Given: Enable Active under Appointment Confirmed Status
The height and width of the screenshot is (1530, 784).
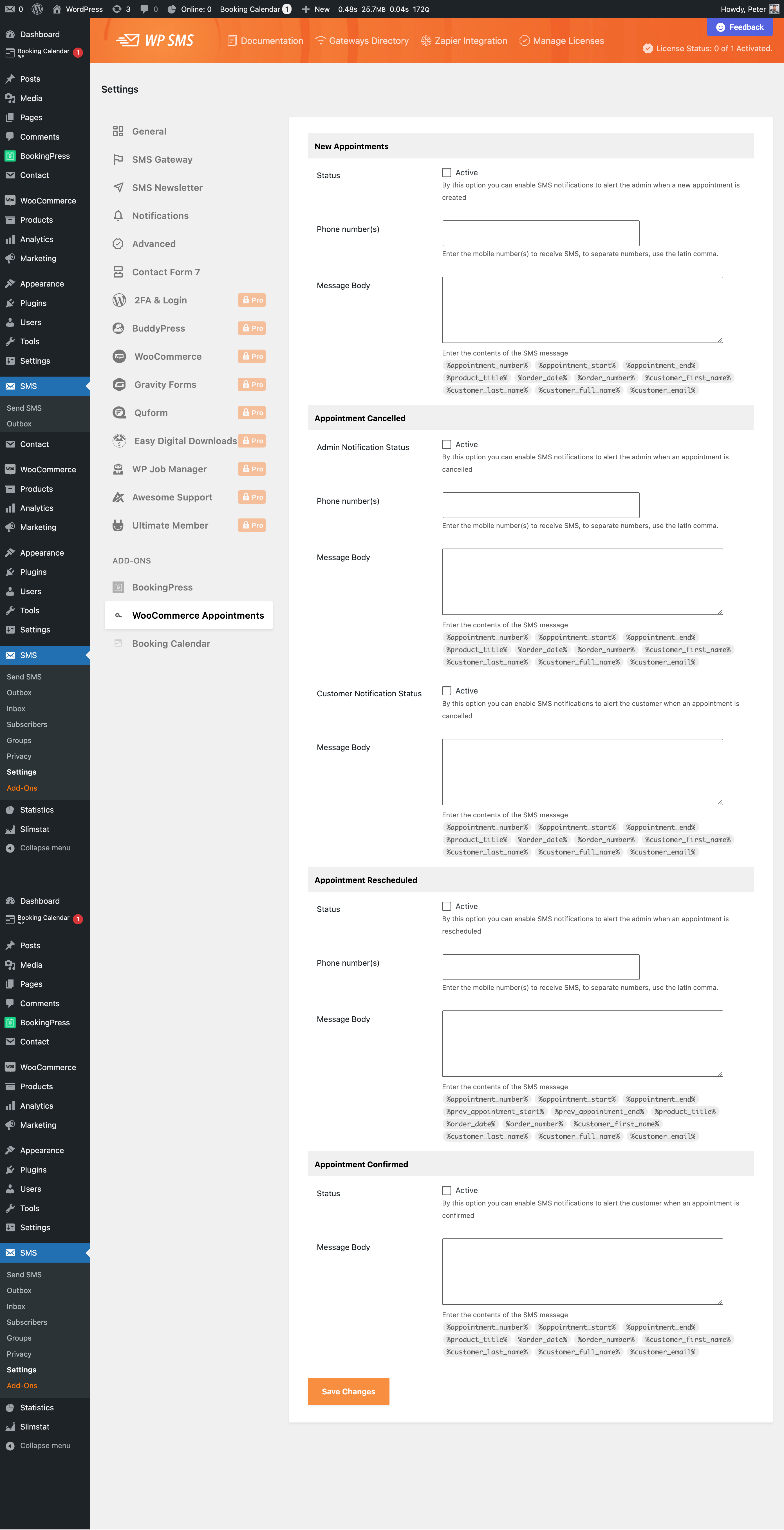Looking at the screenshot, I should [x=447, y=1191].
